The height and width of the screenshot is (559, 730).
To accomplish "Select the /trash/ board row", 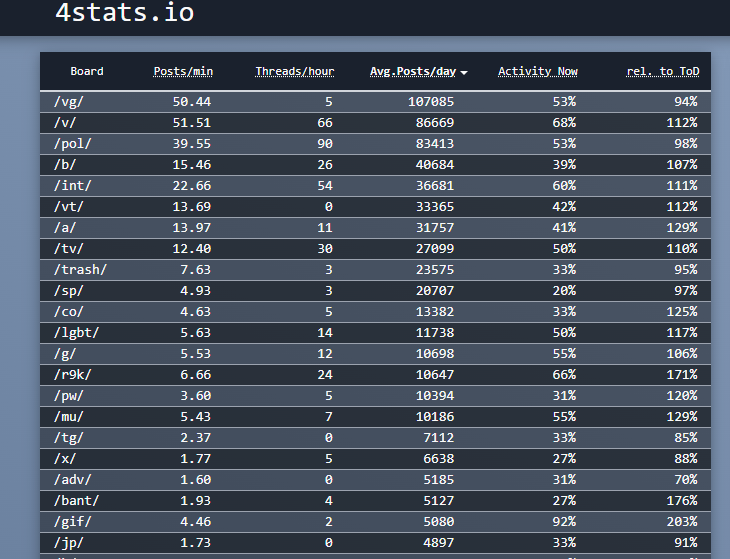I will tap(375, 269).
